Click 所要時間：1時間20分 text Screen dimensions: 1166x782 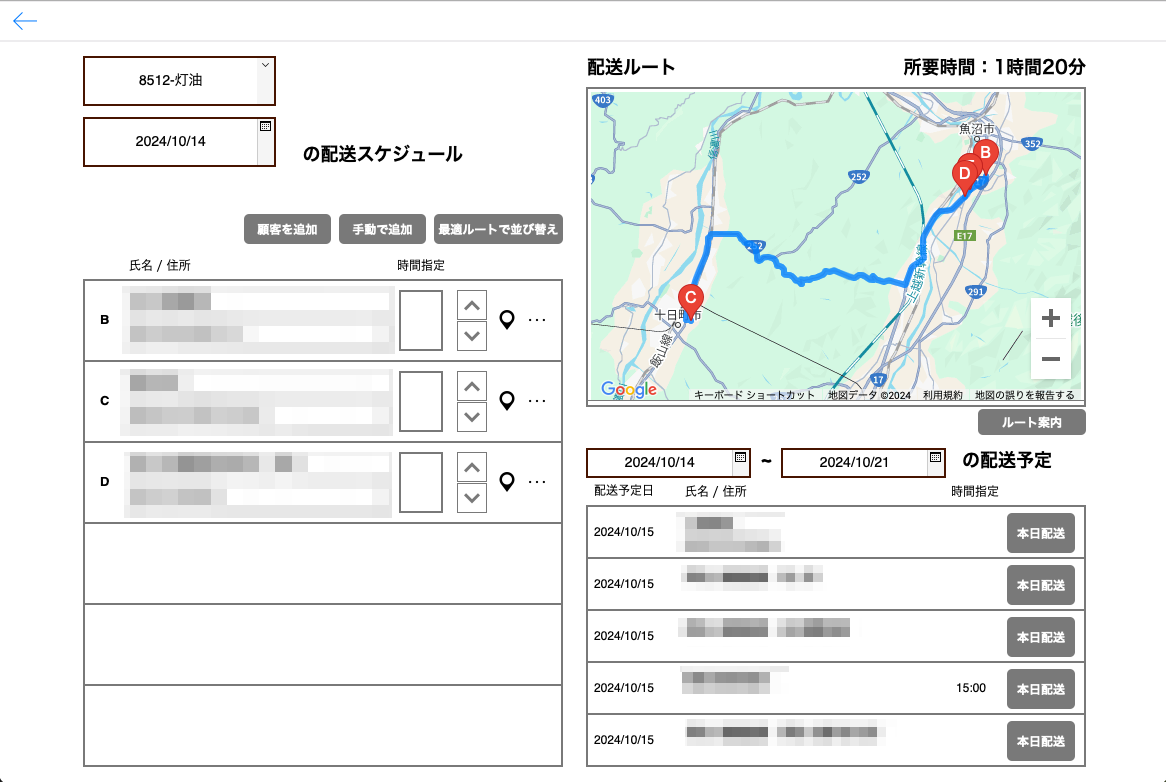(x=994, y=67)
